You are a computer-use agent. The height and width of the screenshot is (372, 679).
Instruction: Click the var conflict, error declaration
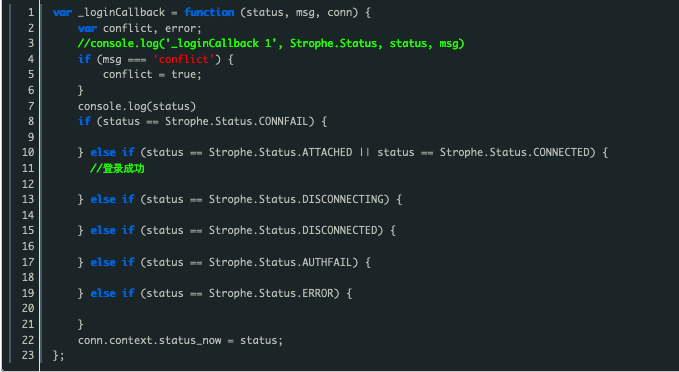pyautogui.click(x=140, y=29)
